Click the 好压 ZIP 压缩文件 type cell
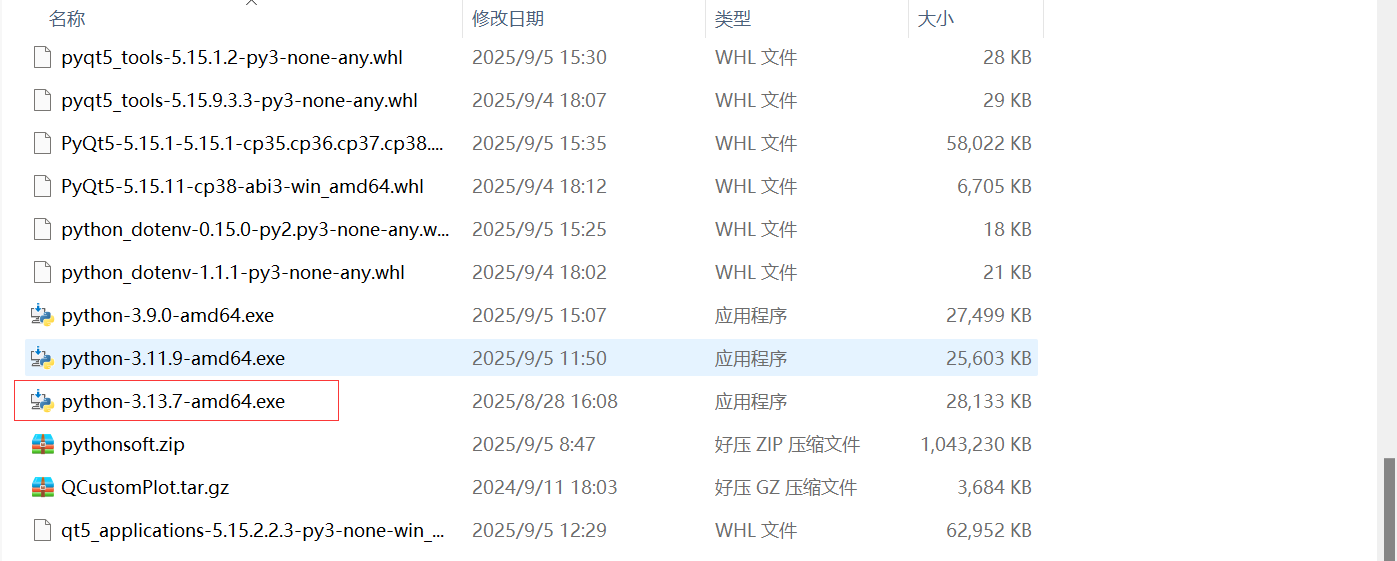The height and width of the screenshot is (561, 1397). [787, 444]
